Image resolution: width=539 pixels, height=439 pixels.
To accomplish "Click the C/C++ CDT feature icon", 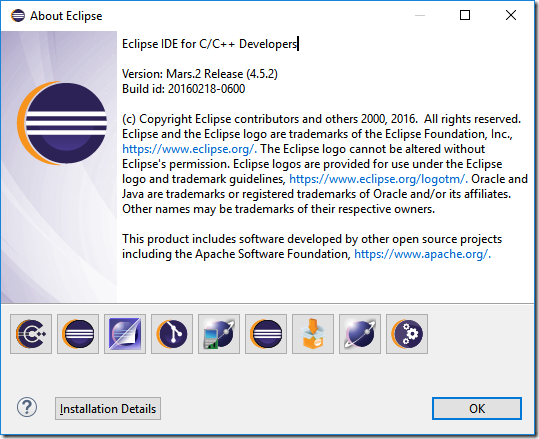I will pyautogui.click(x=31, y=334).
